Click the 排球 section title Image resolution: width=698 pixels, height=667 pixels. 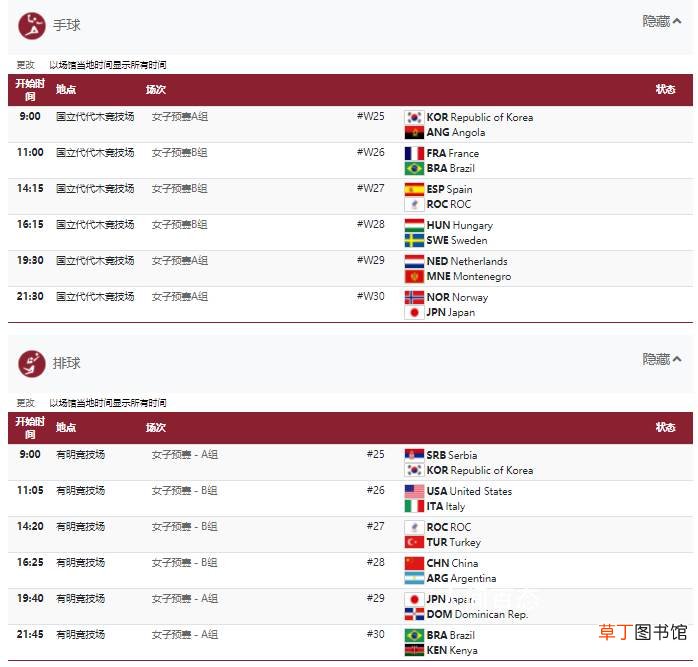click(x=67, y=363)
